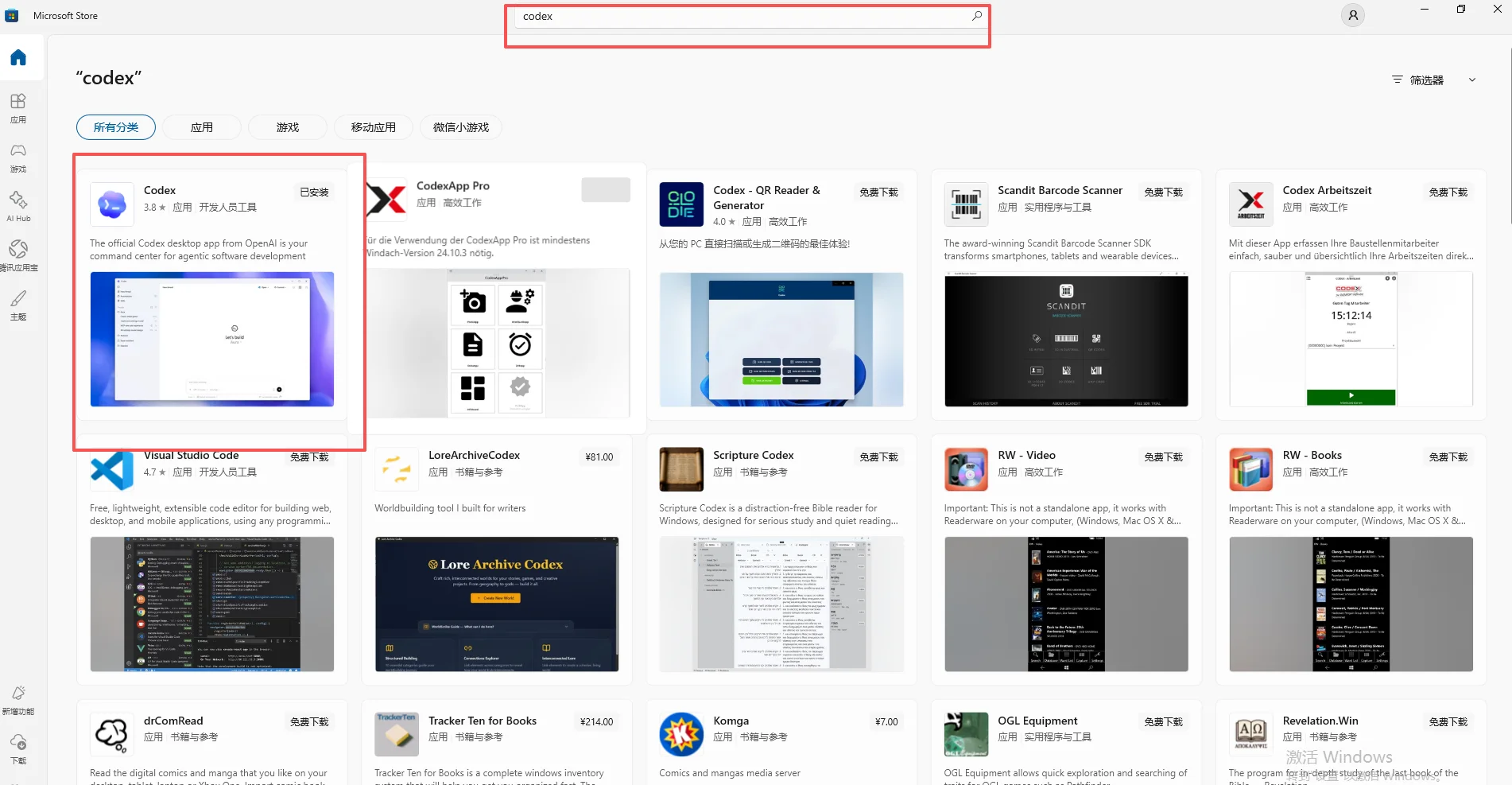Click RW - Books app icon

[1250, 469]
